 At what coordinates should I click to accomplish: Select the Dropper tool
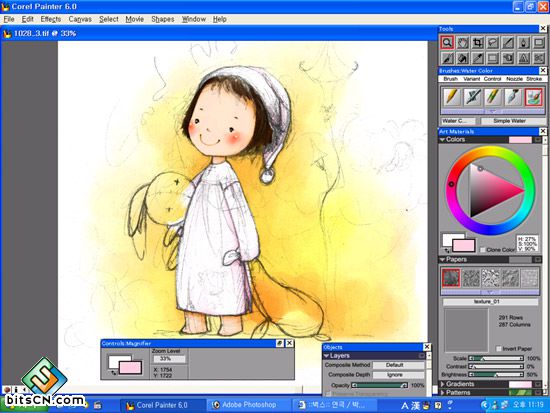478,58
